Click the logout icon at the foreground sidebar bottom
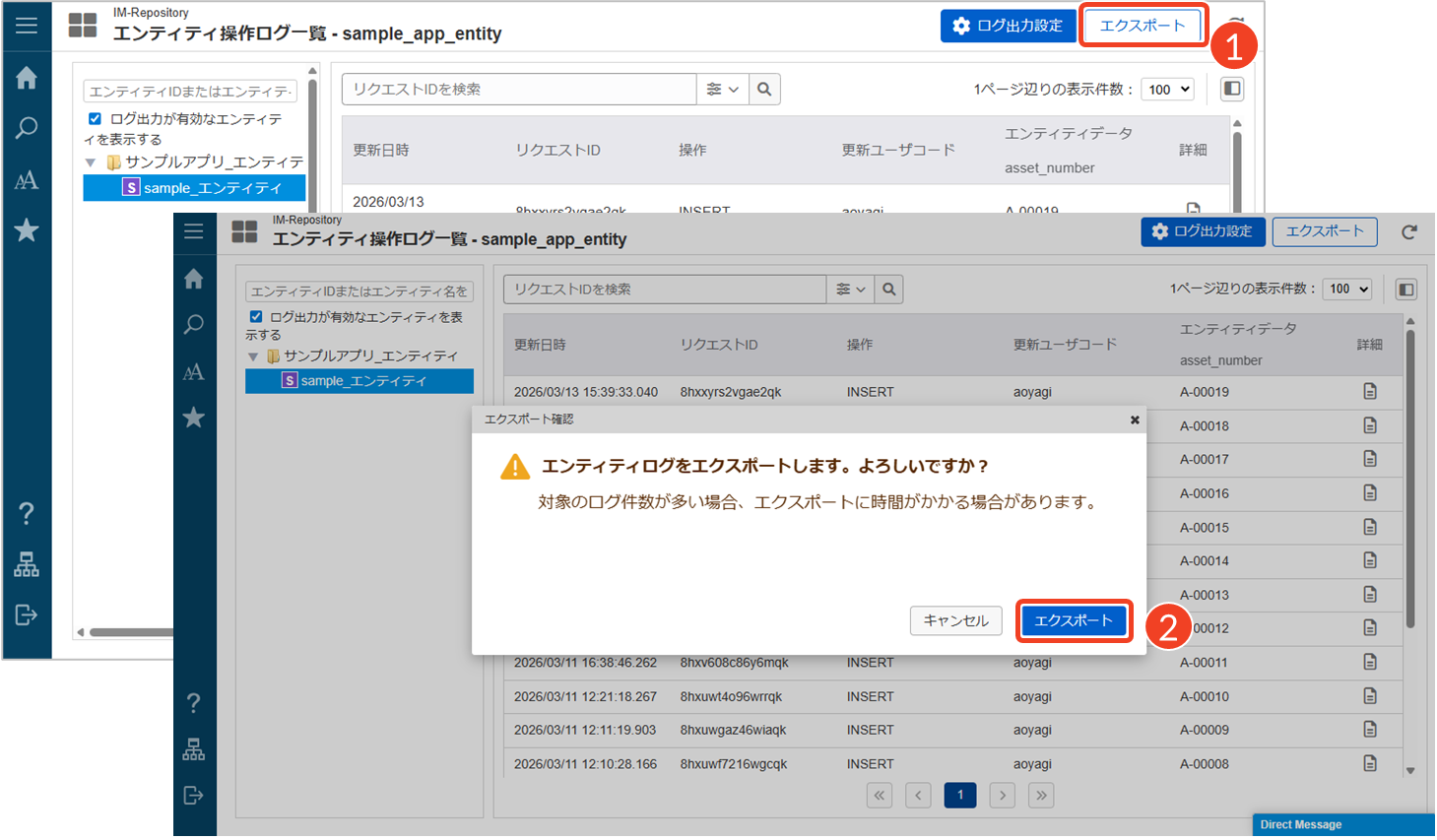Viewport: 1437px width, 840px height. (x=194, y=796)
